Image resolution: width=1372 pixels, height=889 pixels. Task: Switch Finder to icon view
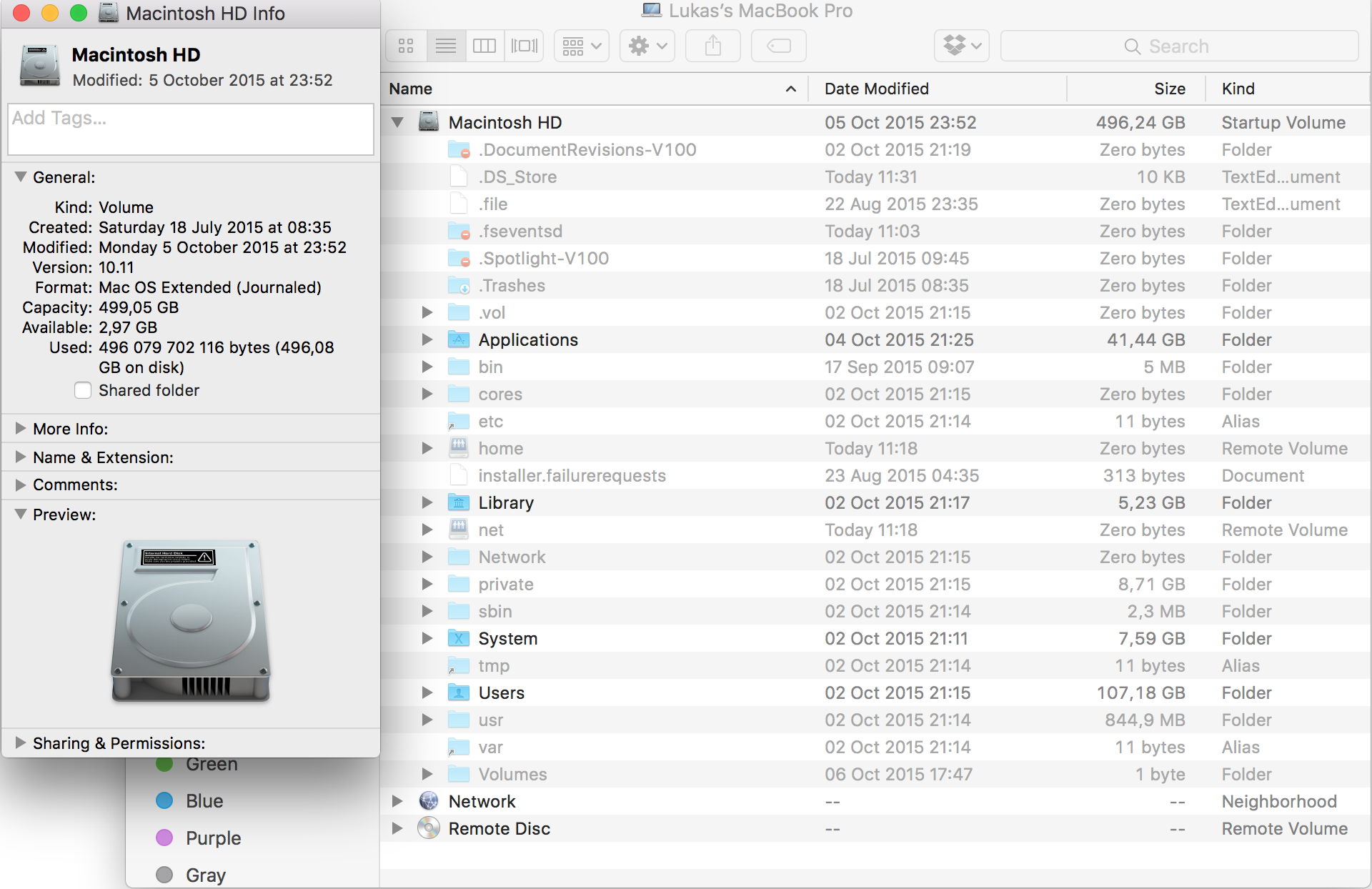pos(407,46)
